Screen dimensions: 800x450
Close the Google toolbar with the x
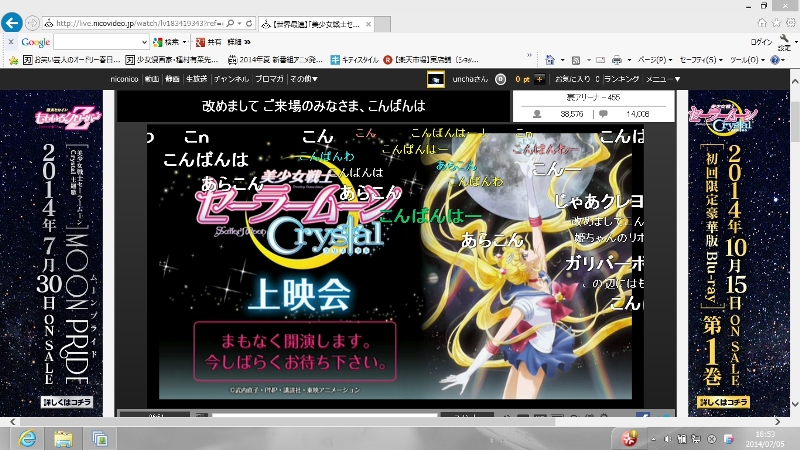[11, 42]
